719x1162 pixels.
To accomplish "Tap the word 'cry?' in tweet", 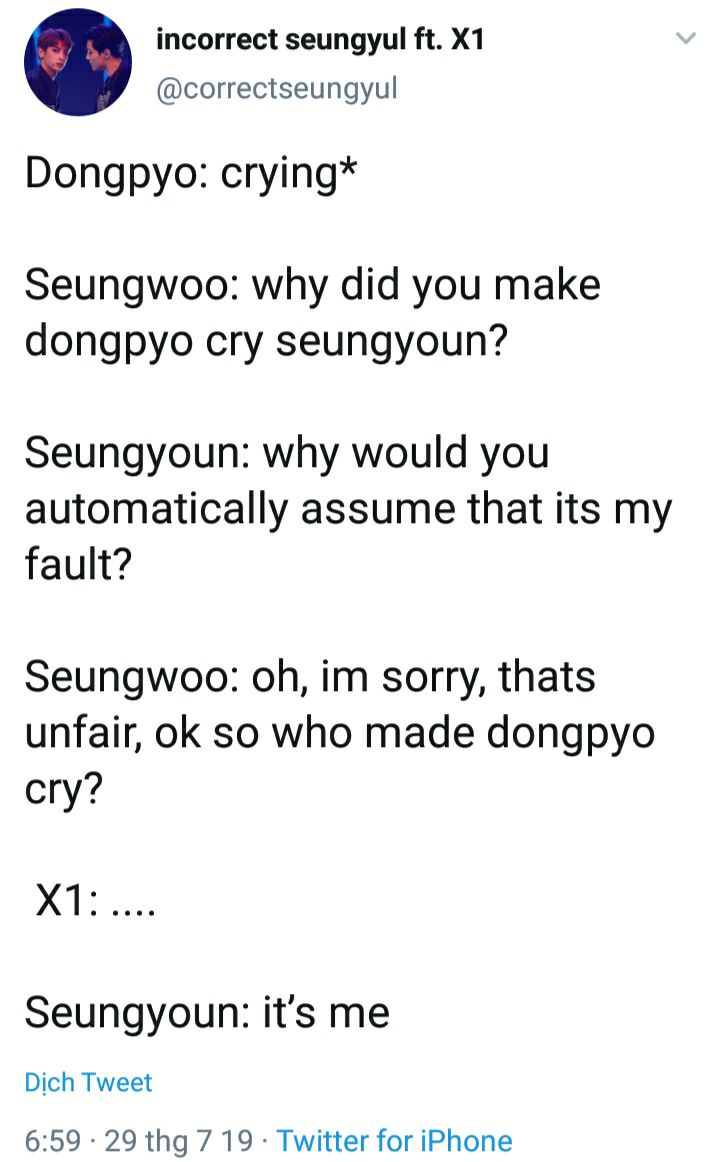I will pyautogui.click(x=64, y=790).
